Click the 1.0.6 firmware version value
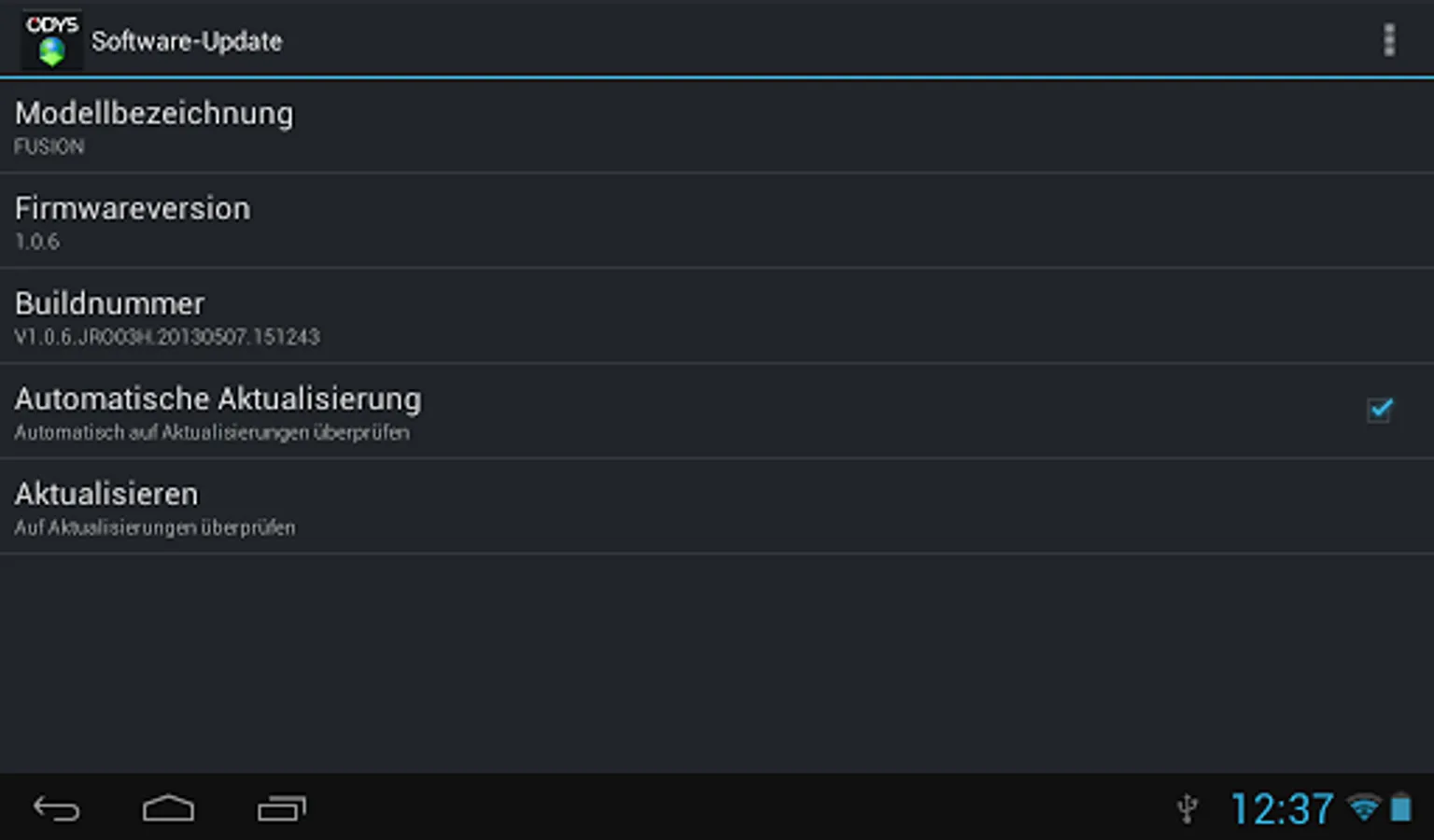The height and width of the screenshot is (840, 1434). [x=37, y=242]
